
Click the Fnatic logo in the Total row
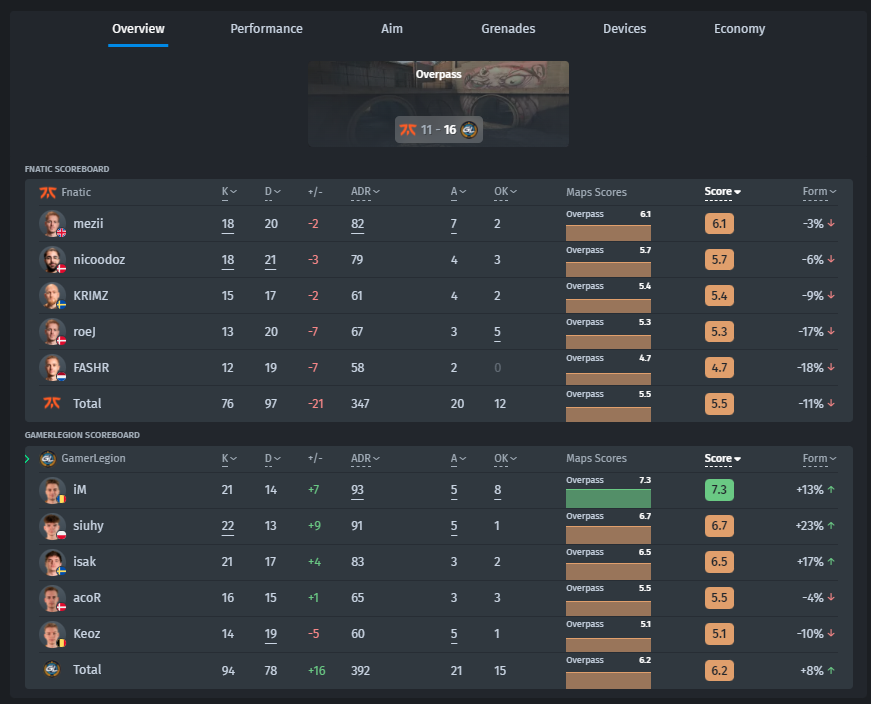point(52,403)
